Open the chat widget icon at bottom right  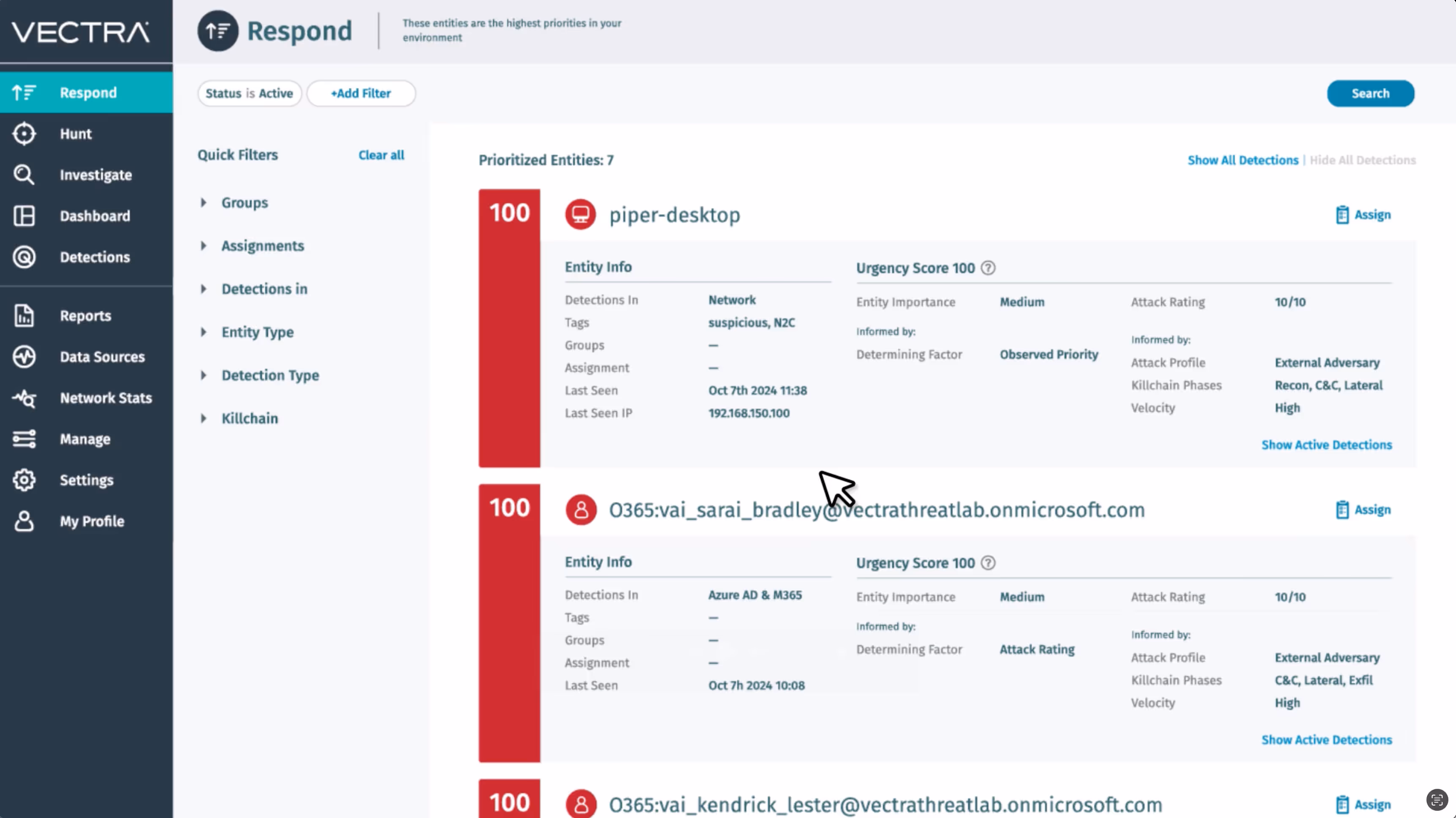point(1437,800)
